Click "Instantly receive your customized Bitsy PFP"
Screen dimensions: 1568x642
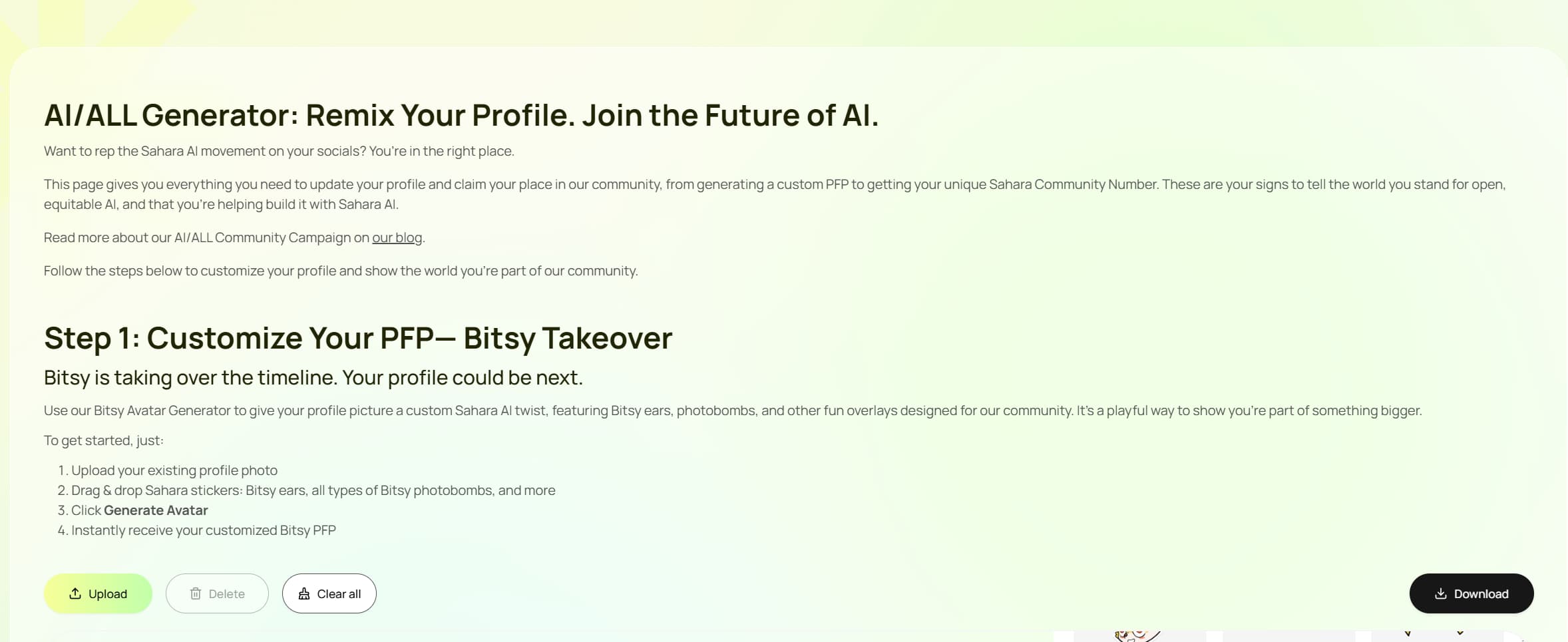203,530
